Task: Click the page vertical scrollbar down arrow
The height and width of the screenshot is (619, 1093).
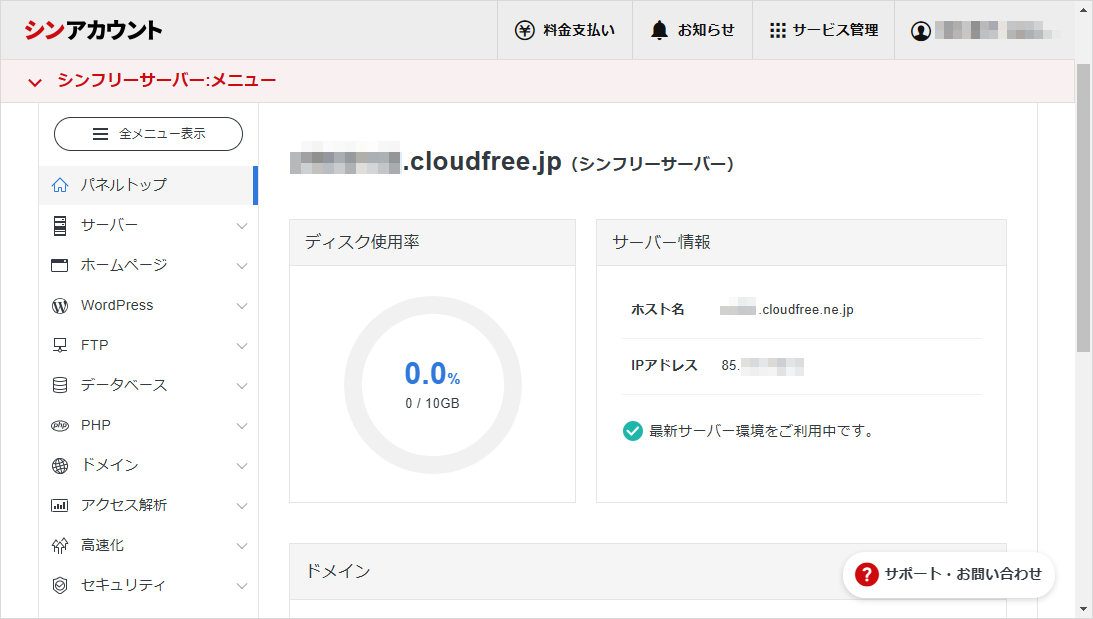Action: (x=1083, y=608)
